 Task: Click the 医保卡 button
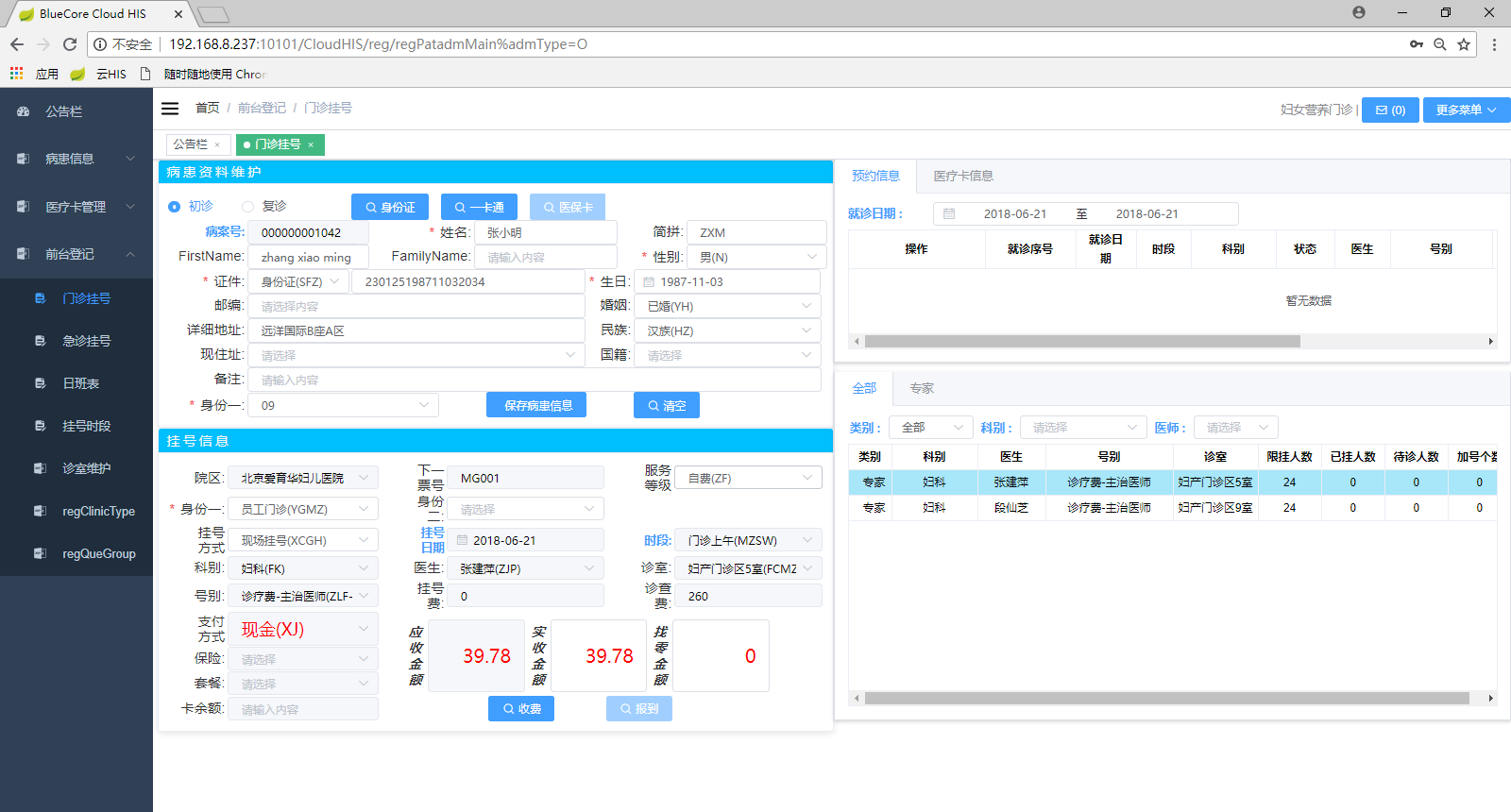click(x=568, y=207)
